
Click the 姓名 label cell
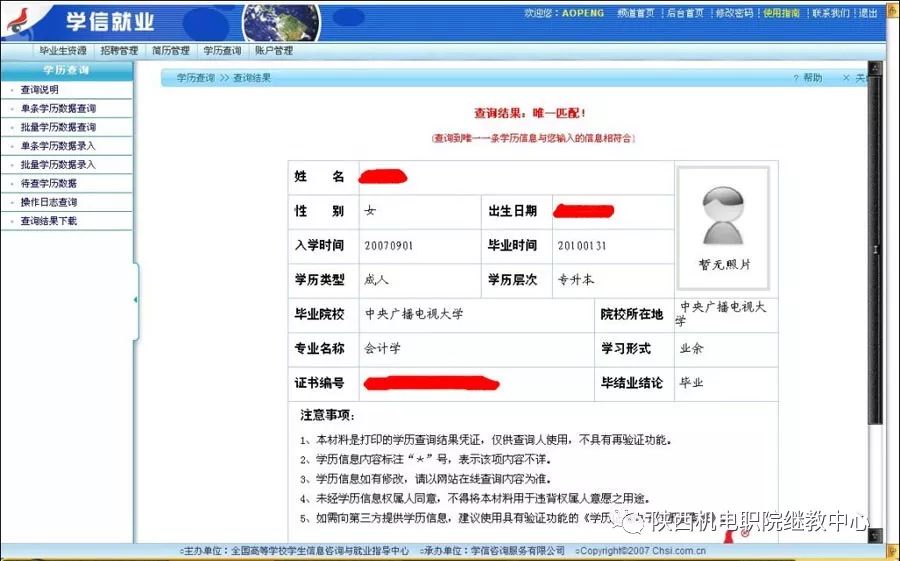point(323,177)
